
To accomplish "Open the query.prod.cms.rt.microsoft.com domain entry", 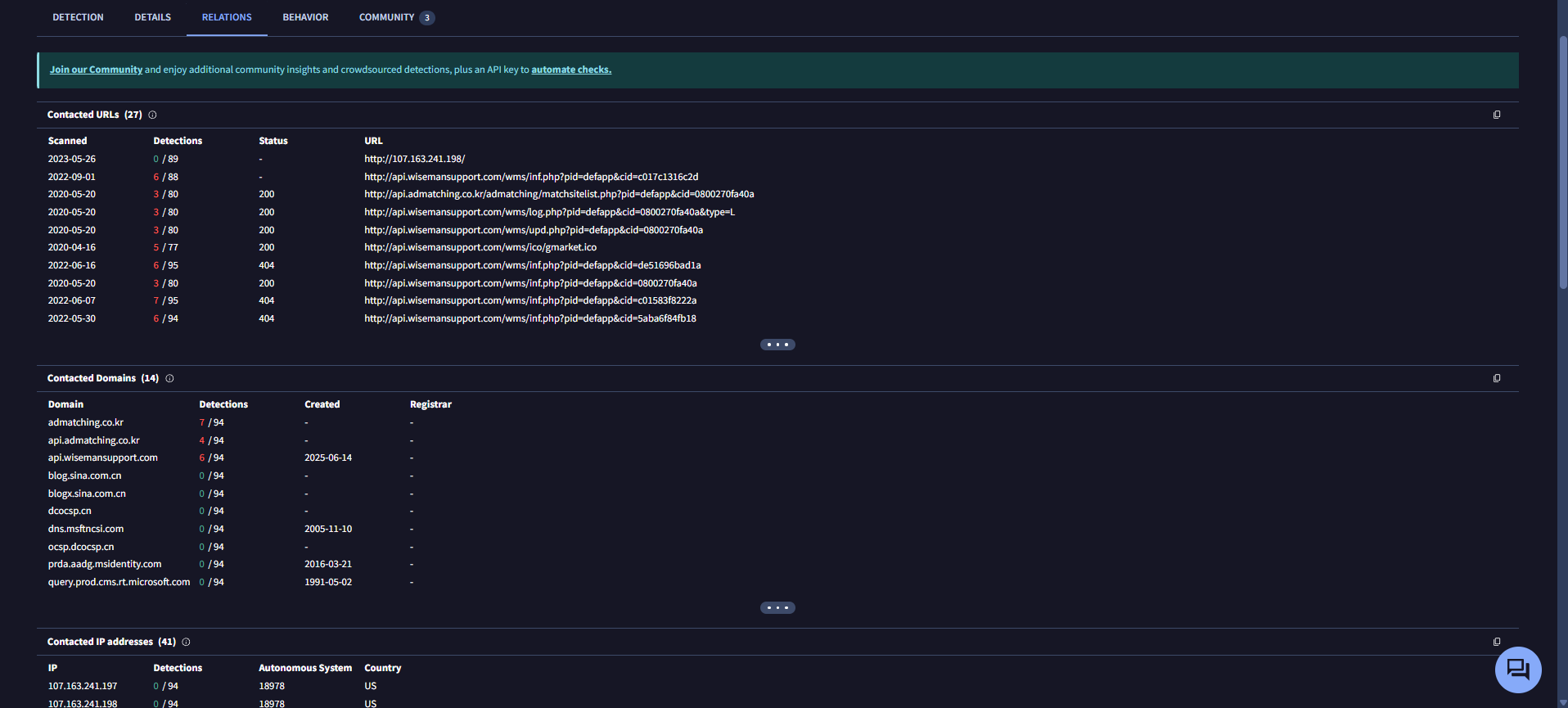I will pyautogui.click(x=119, y=582).
